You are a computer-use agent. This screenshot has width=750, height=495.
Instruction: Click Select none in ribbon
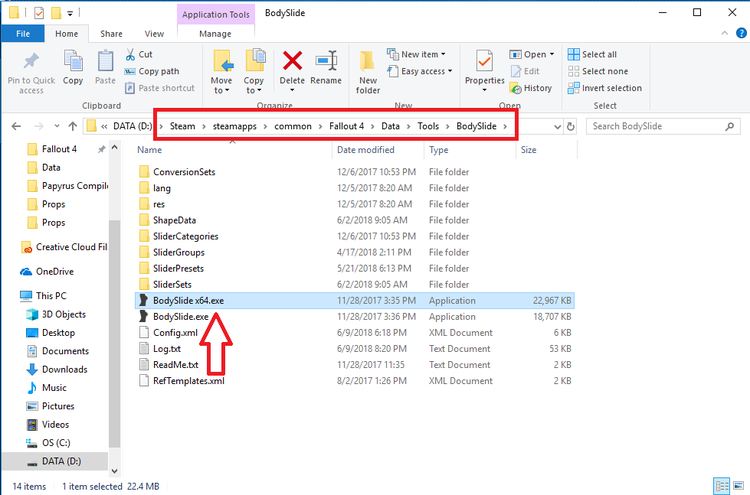(598, 71)
